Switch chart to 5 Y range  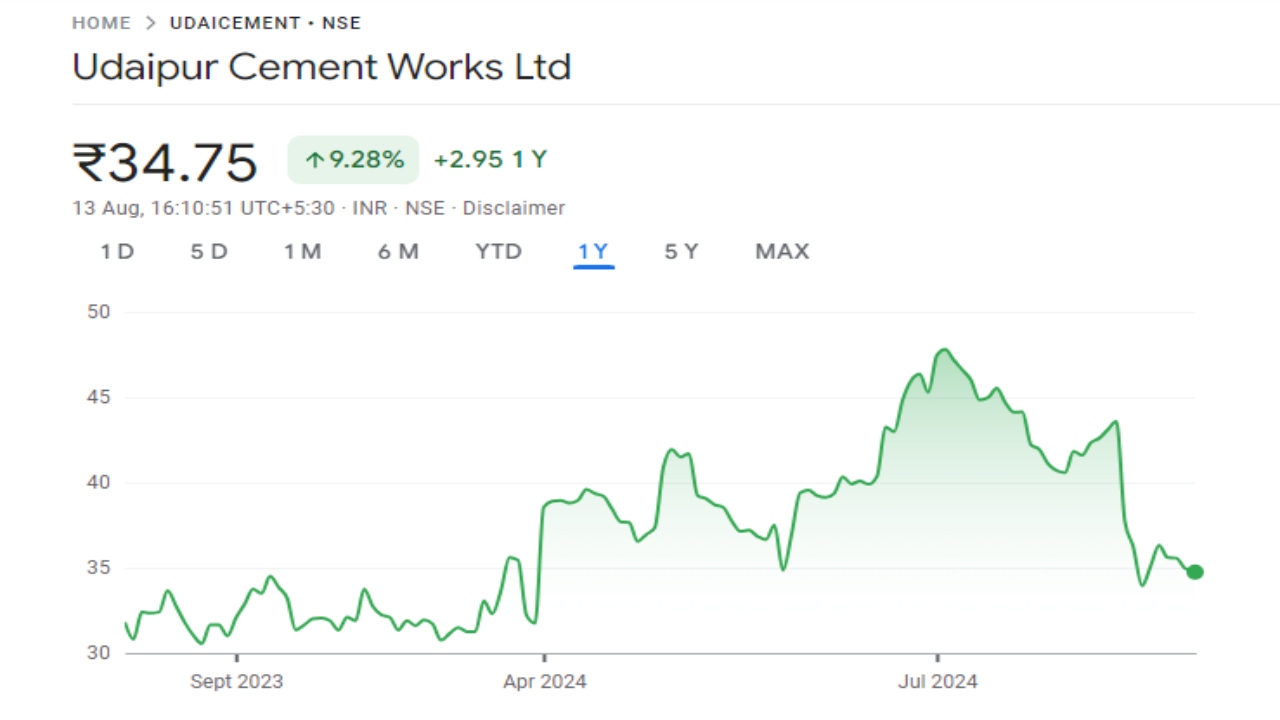pyautogui.click(x=681, y=251)
